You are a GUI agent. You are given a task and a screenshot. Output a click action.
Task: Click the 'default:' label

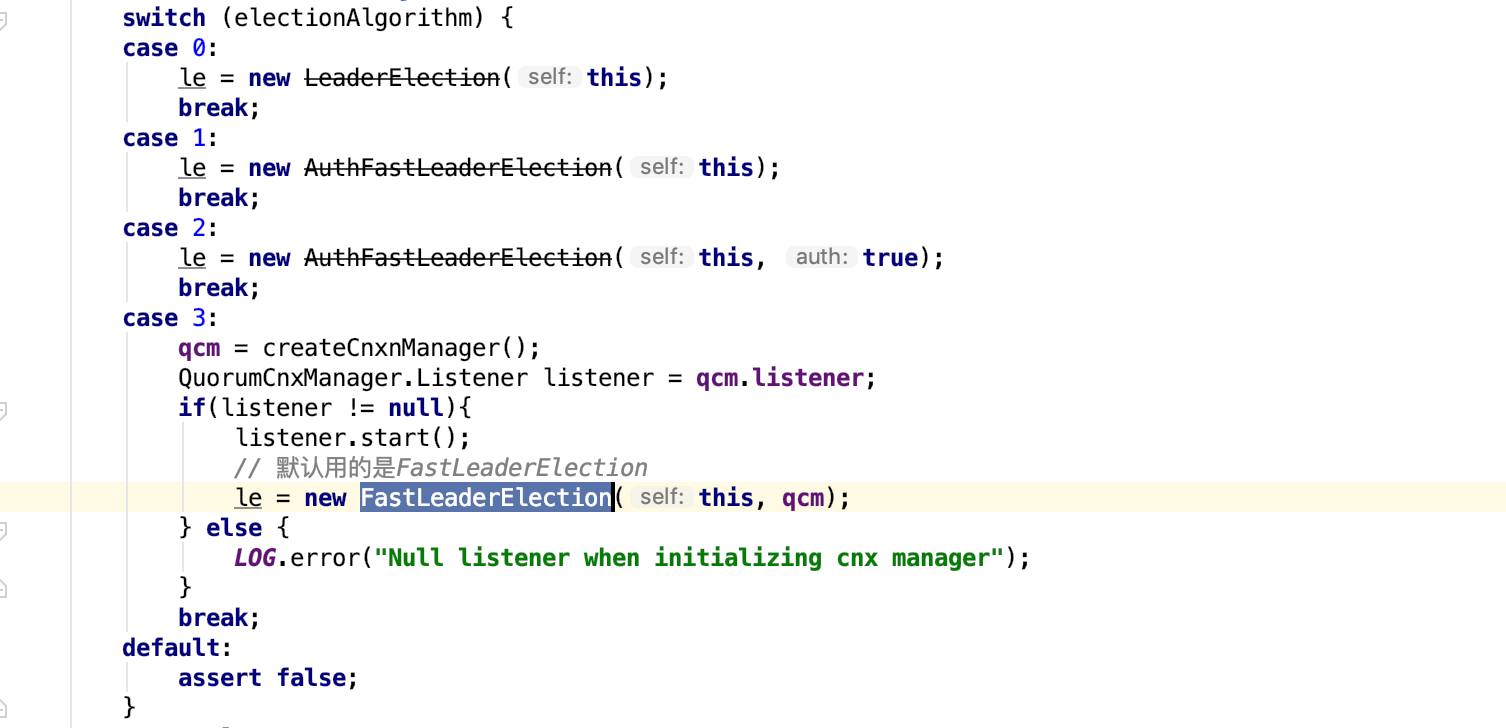pyautogui.click(x=177, y=647)
